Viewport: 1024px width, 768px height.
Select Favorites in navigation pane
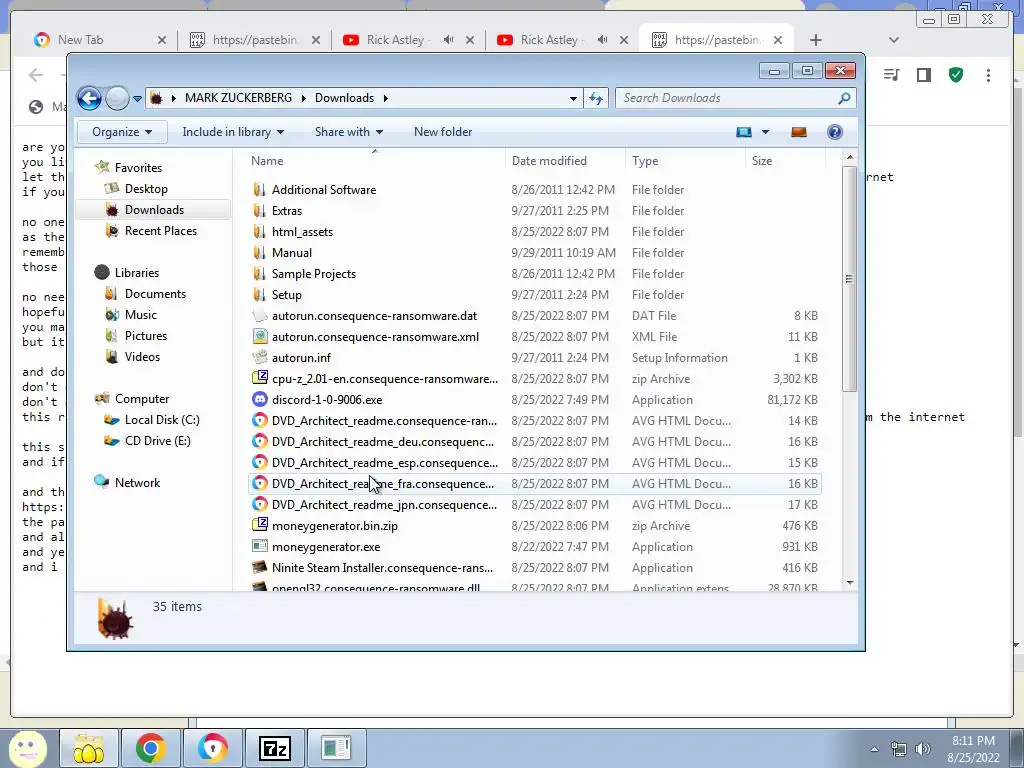coord(138,168)
